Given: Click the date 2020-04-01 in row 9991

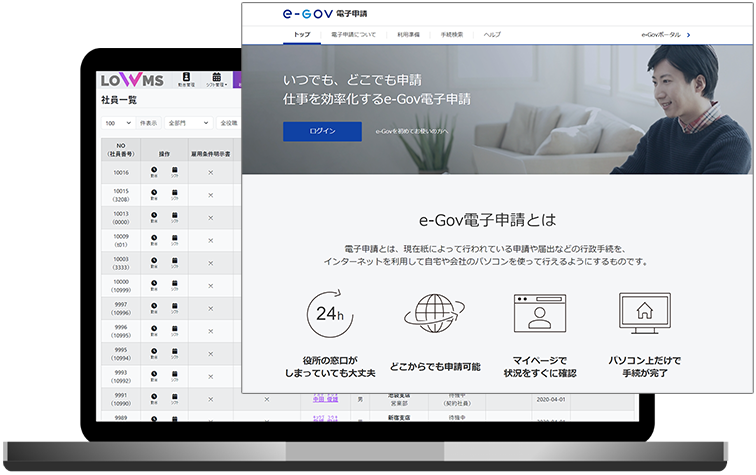Looking at the screenshot, I should (551, 399).
